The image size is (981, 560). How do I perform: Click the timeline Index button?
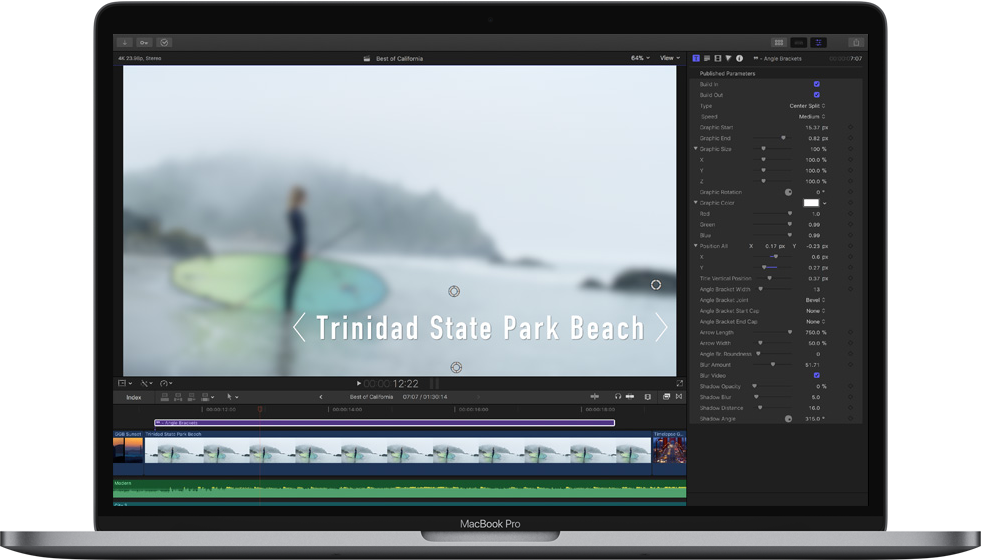pos(133,397)
